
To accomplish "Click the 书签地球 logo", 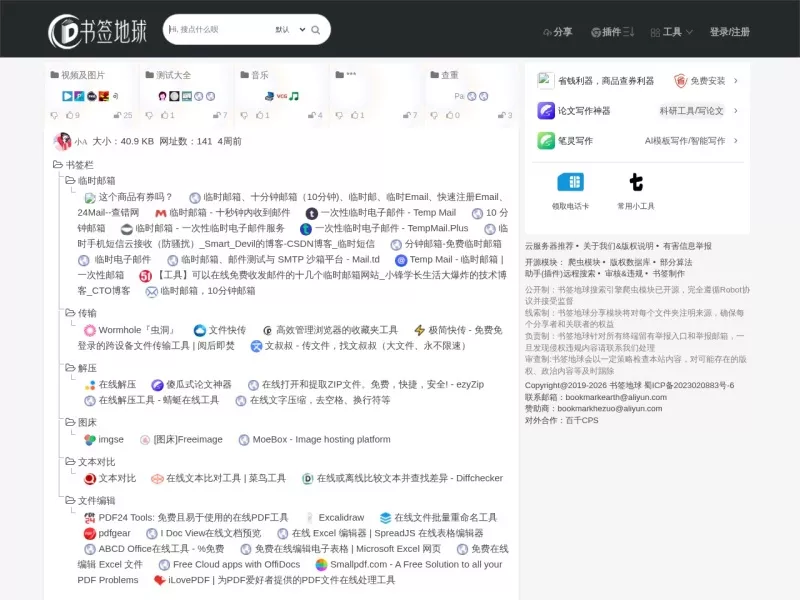I will (97, 31).
